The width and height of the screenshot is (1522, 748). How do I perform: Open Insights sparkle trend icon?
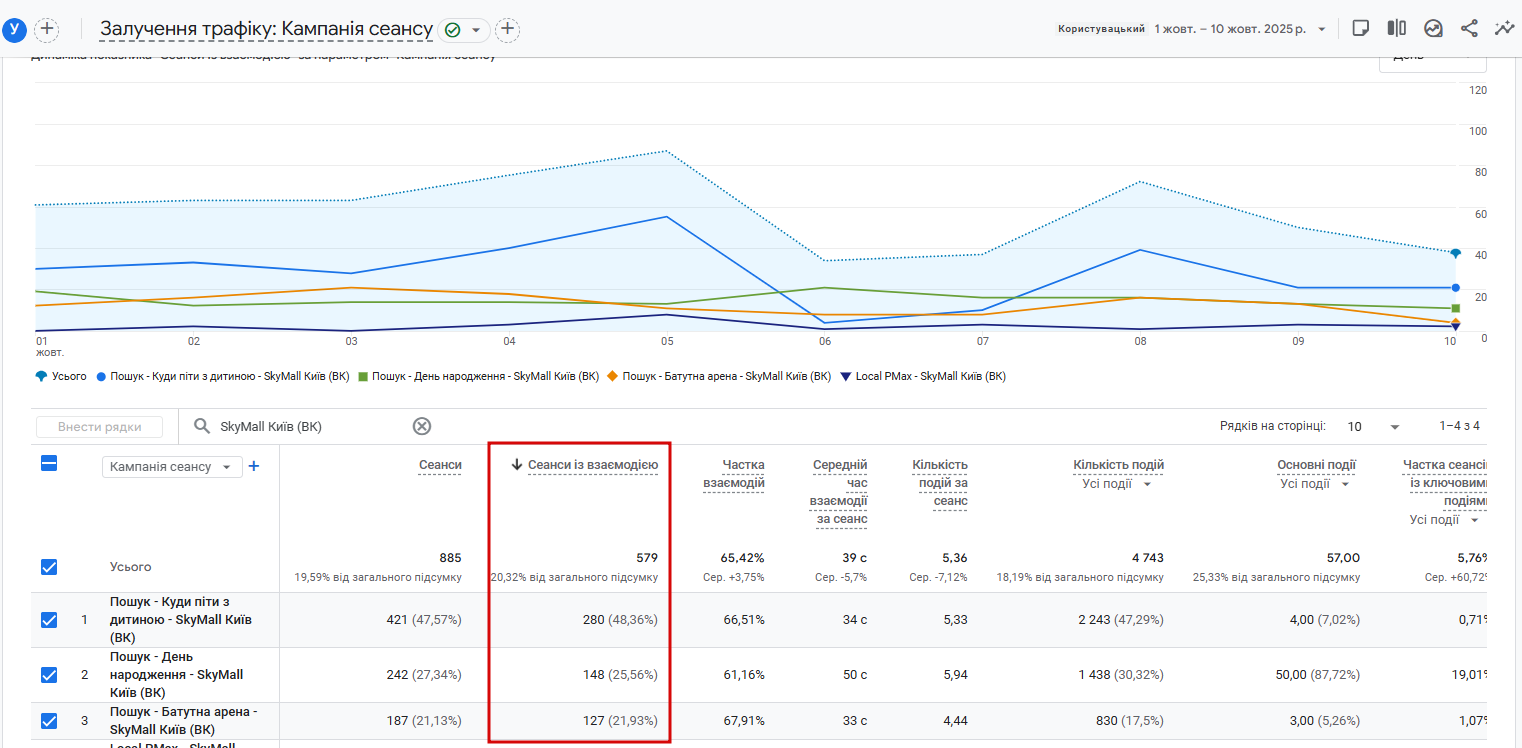point(1505,29)
